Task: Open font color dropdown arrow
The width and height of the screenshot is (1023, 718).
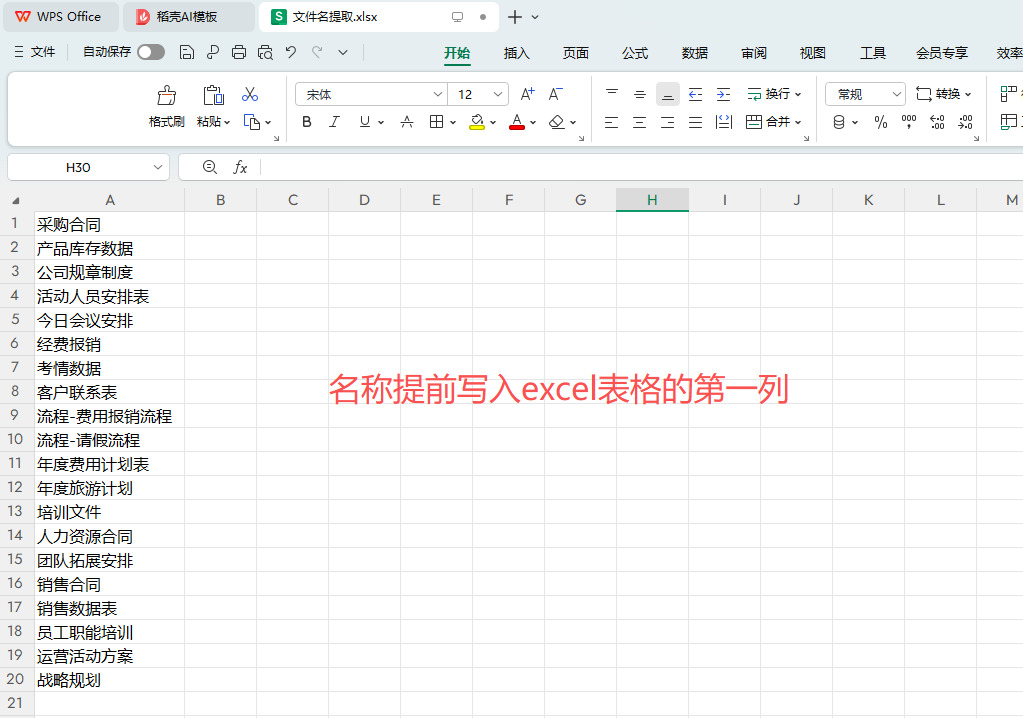Action: (533, 122)
